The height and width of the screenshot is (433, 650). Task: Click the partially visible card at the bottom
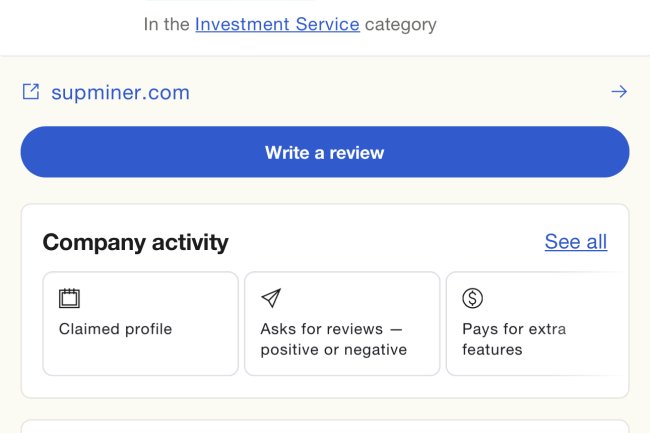(324, 426)
